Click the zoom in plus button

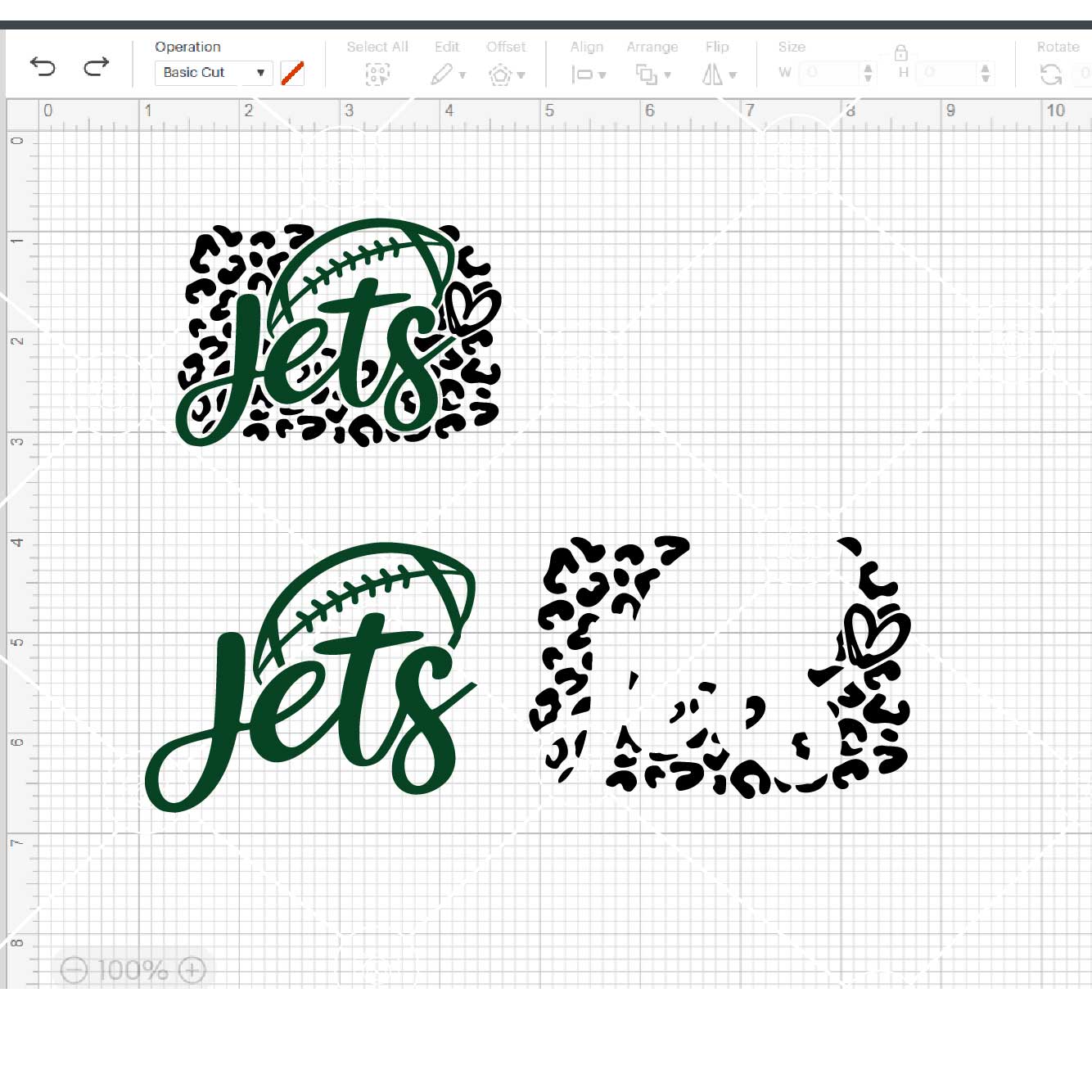tap(192, 970)
